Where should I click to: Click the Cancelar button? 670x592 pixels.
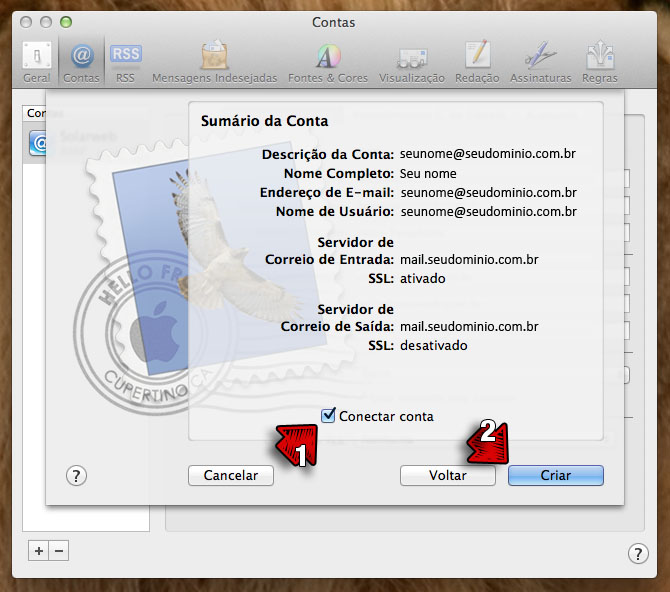click(x=231, y=475)
